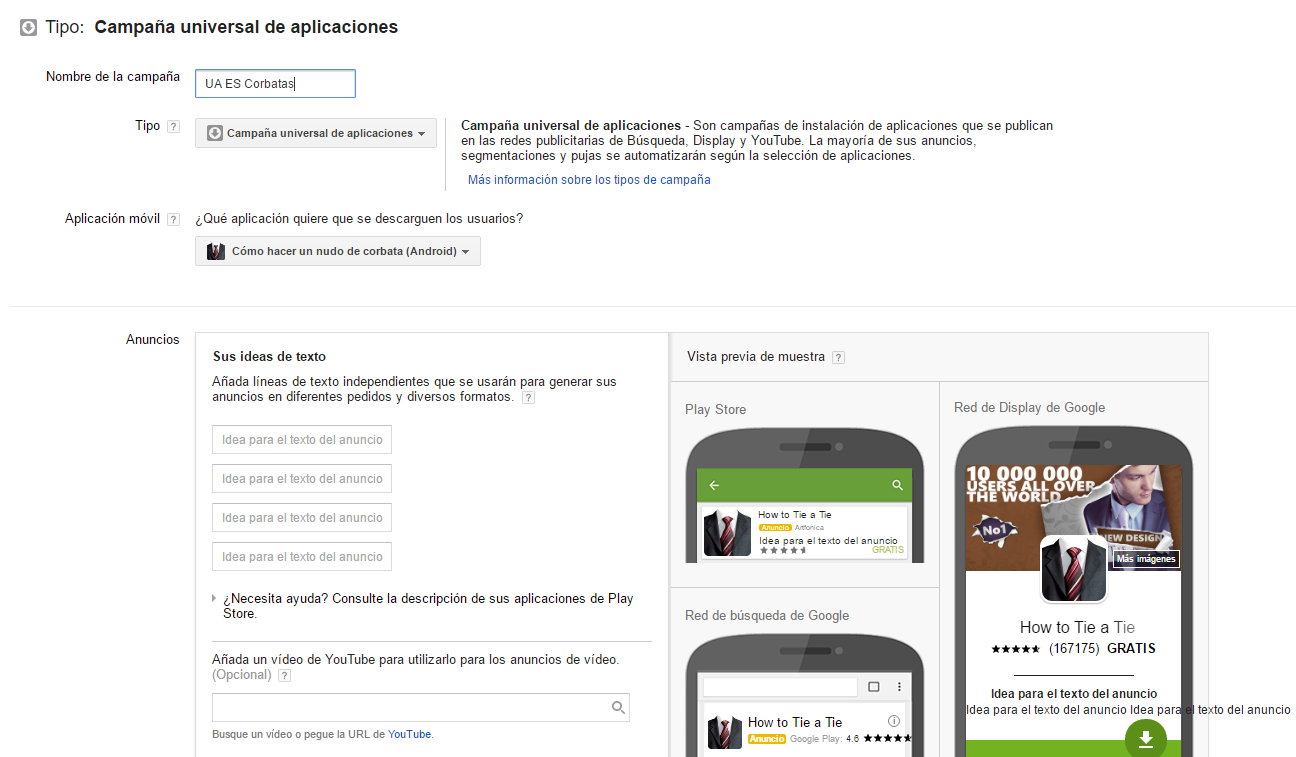1296x757 pixels.
Task: Open the Campaña universal de aplicaciones type dropdown
Action: [x=316, y=133]
